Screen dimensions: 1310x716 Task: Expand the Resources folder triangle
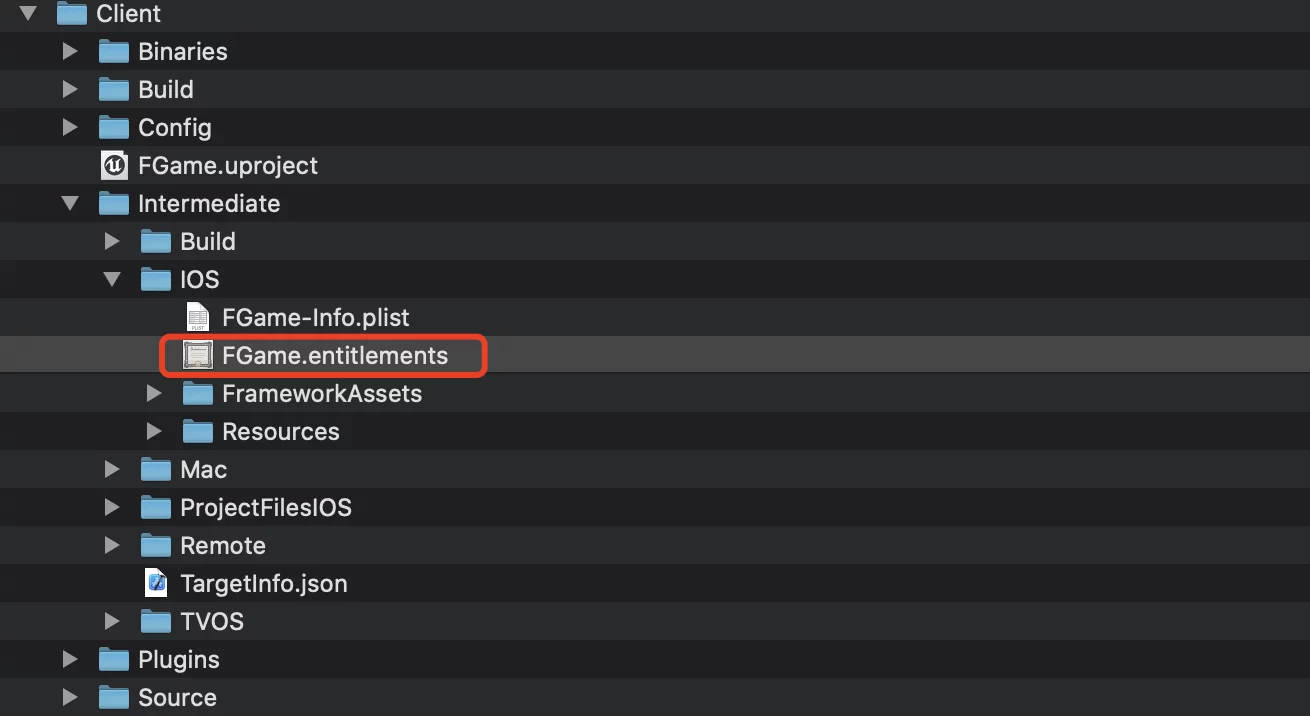[154, 431]
